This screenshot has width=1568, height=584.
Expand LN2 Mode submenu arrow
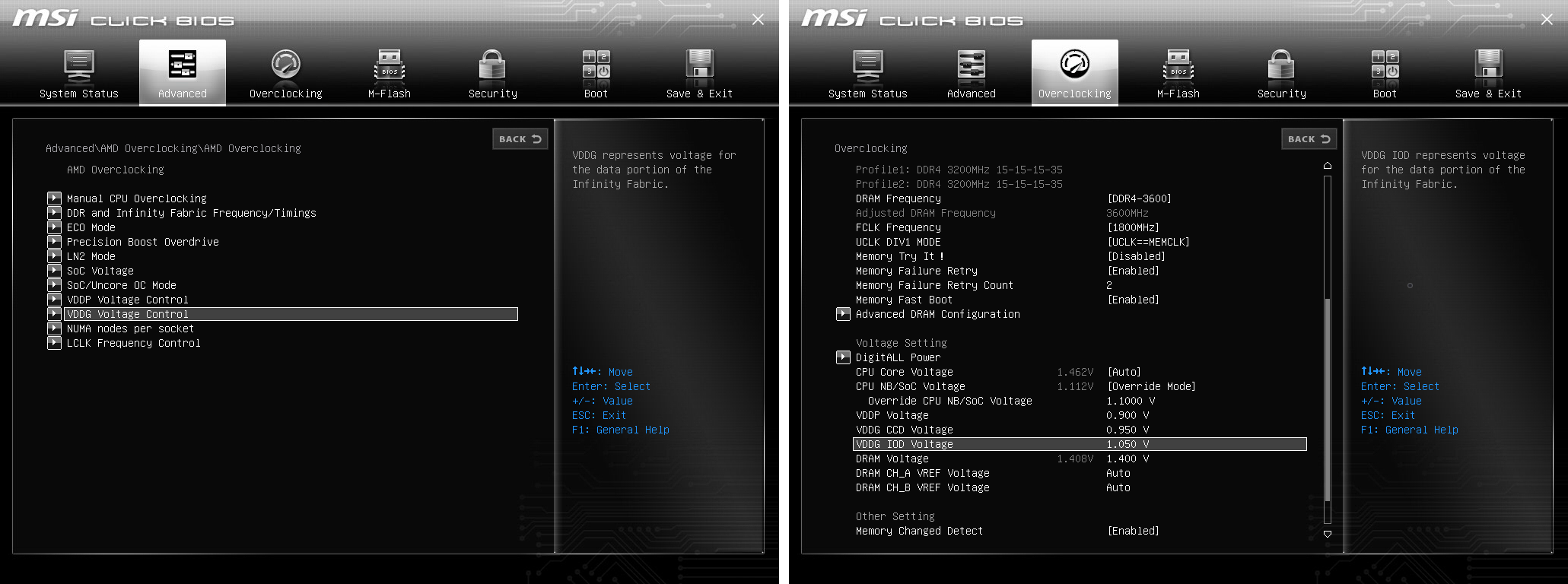54,256
